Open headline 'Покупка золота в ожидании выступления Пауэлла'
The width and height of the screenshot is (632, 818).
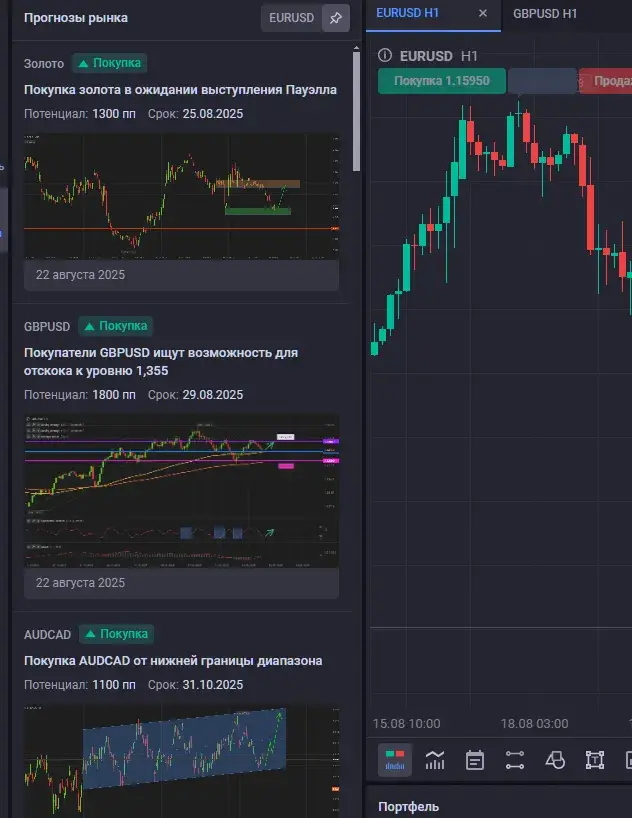(180, 90)
